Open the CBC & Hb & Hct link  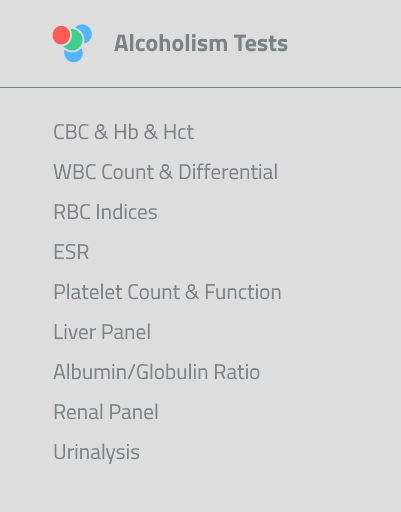pyautogui.click(x=124, y=132)
